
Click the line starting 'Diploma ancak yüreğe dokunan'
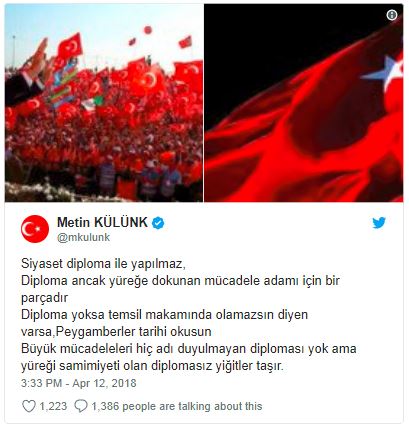180,281
